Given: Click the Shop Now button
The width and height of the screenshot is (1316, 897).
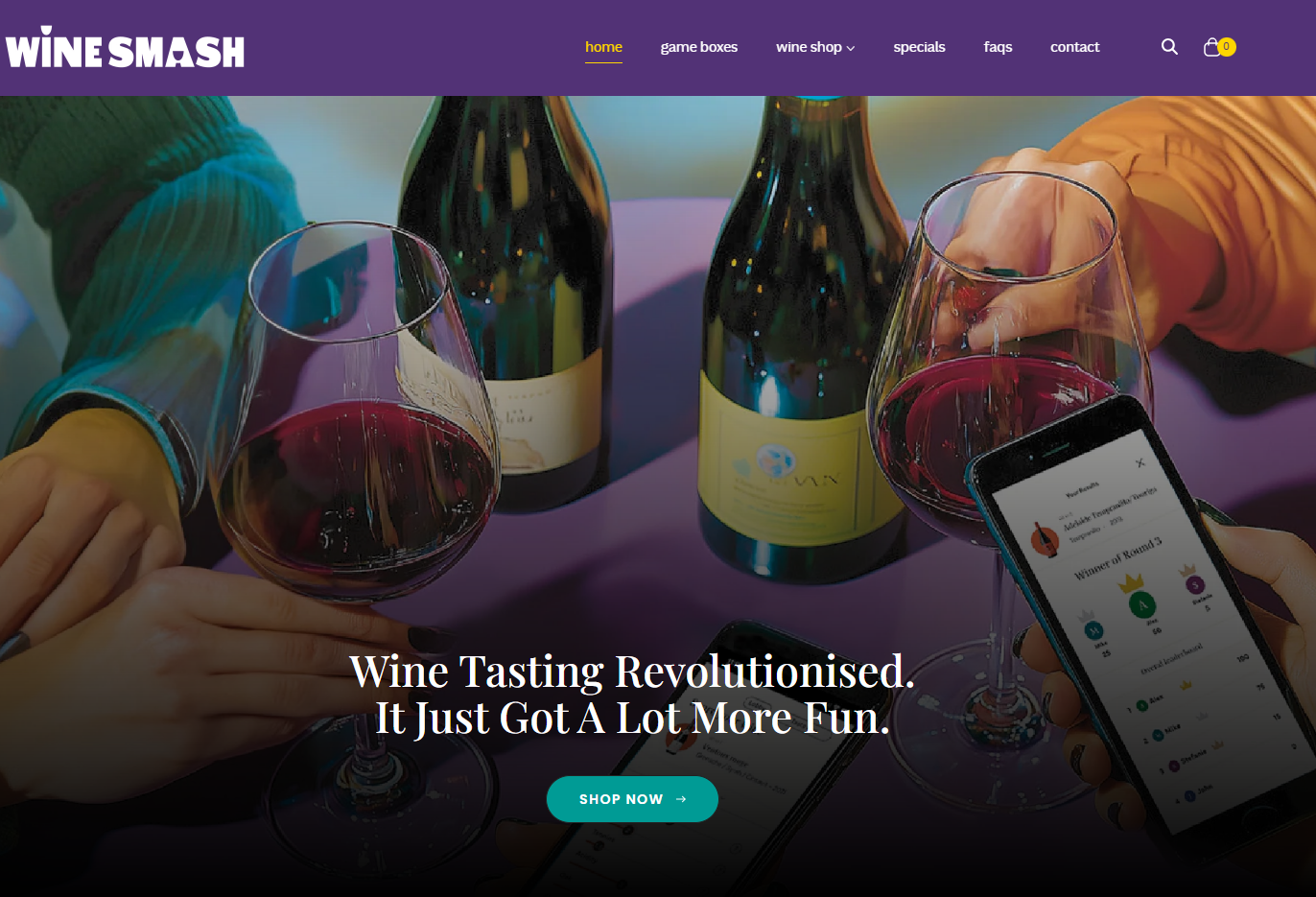Looking at the screenshot, I should tap(632, 799).
